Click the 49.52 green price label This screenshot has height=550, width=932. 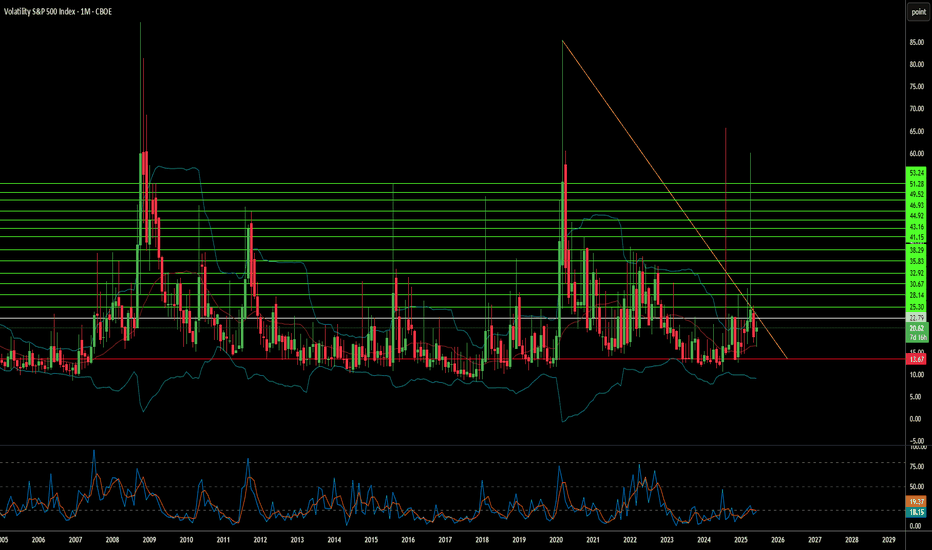coord(917,194)
